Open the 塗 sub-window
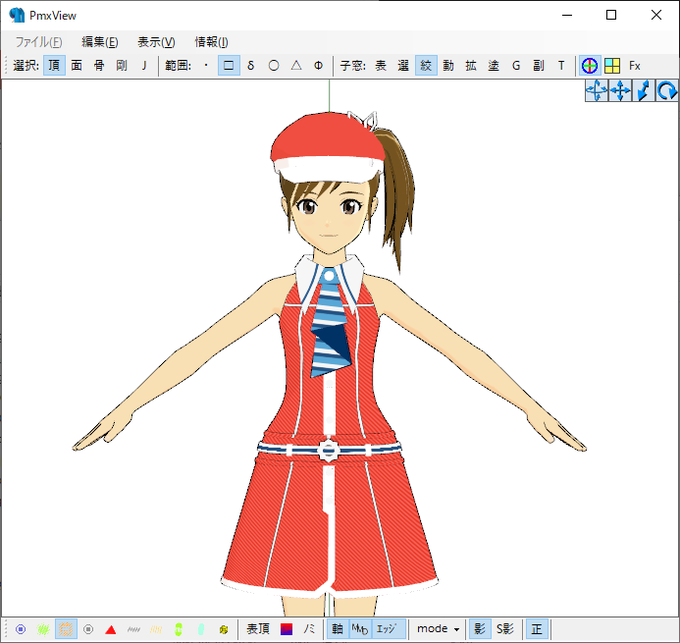 click(494, 65)
